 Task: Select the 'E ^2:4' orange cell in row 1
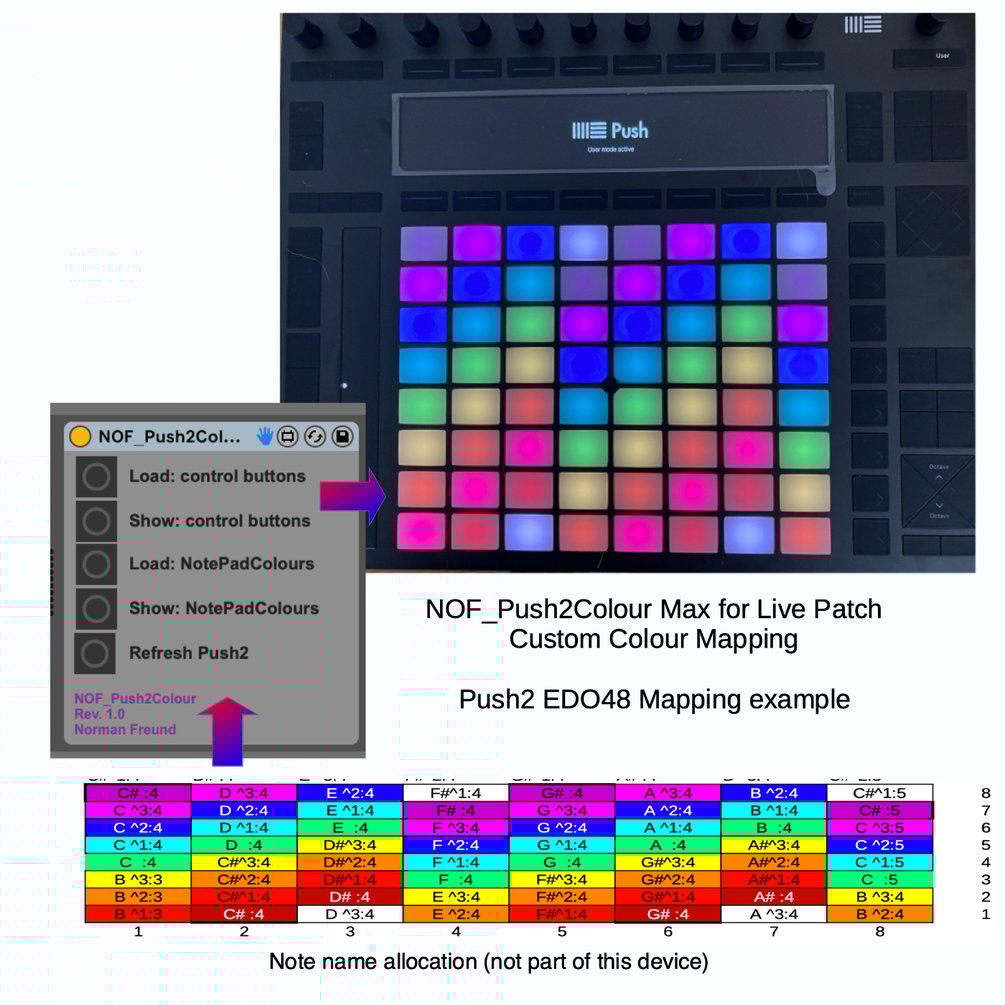click(x=456, y=914)
